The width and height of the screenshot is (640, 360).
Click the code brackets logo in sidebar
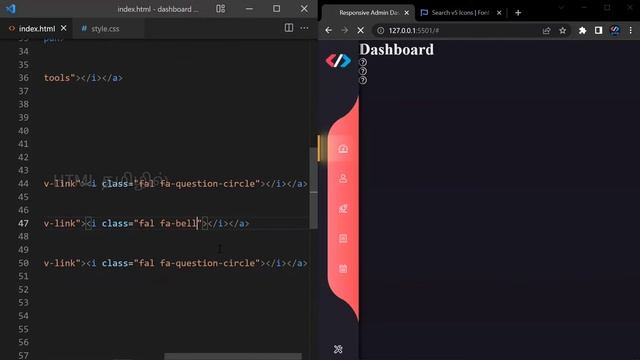coord(338,61)
